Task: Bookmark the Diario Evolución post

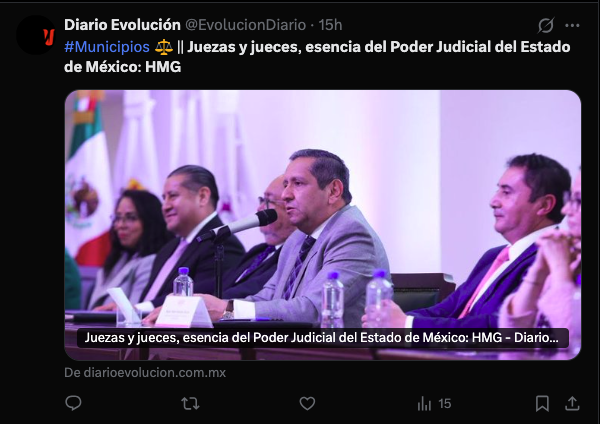Action: (542, 403)
